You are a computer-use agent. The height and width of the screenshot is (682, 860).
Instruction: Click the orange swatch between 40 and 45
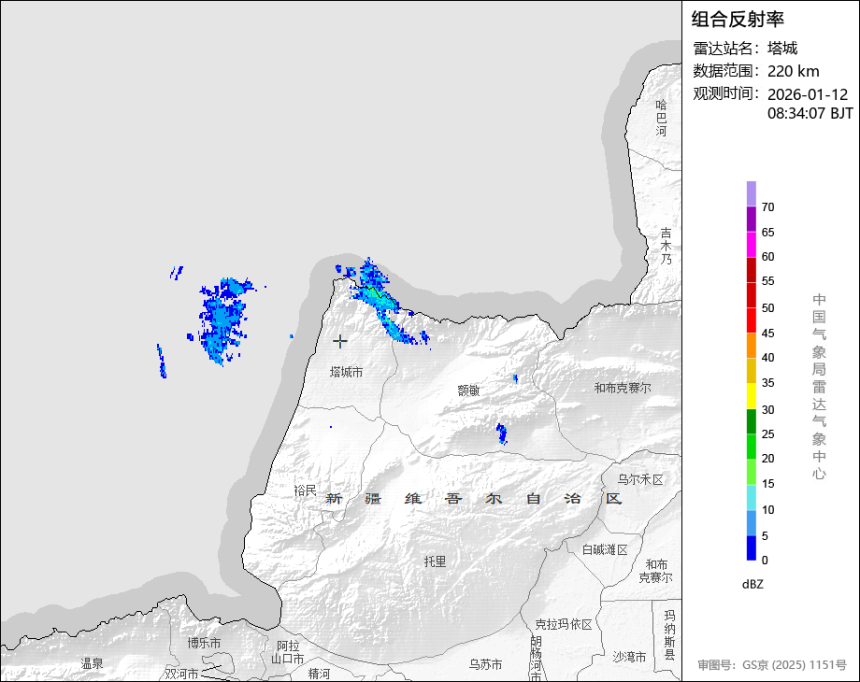coord(751,346)
